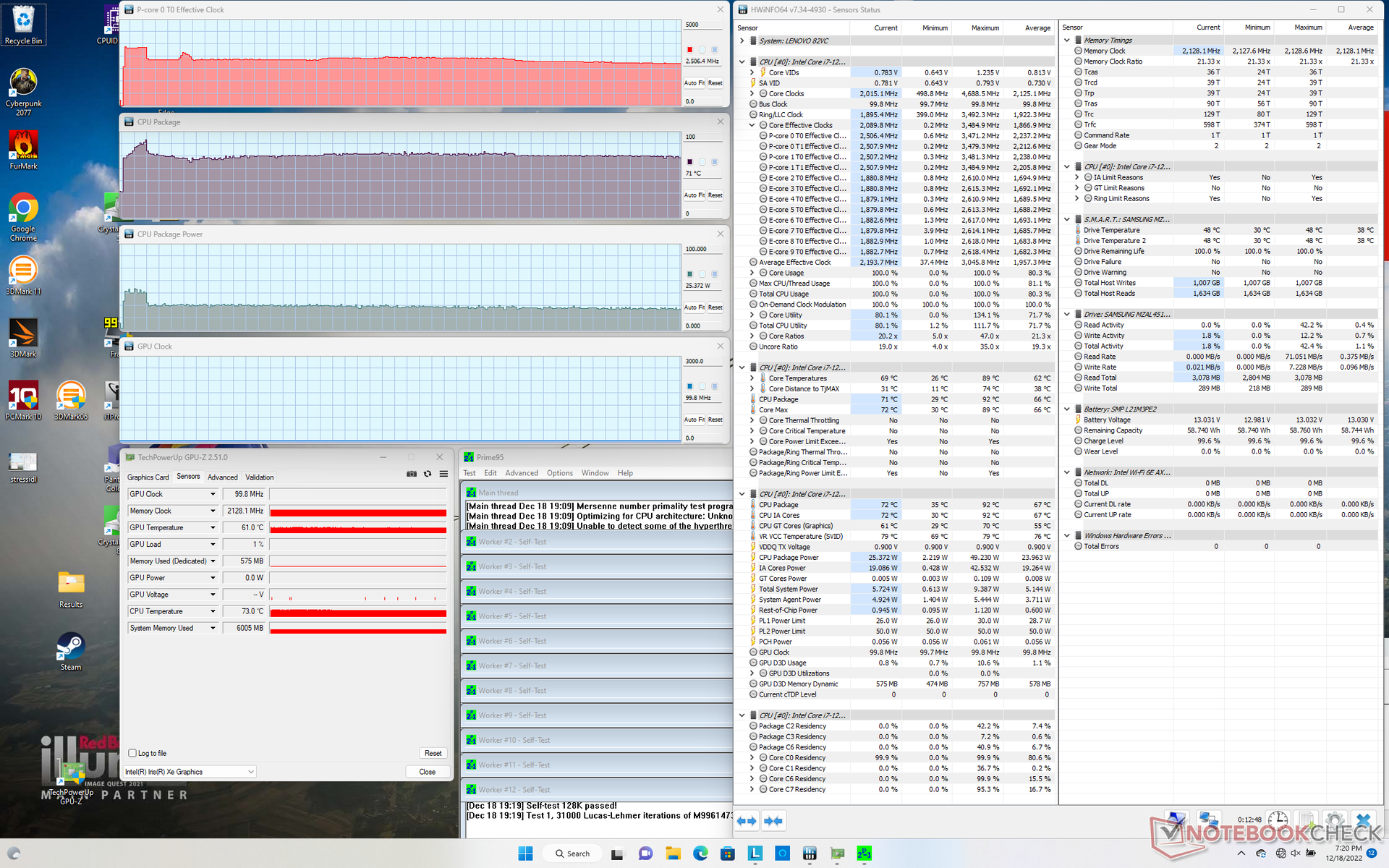Click Reset on CPU Package Power graph
1389x868 pixels.
[715, 307]
